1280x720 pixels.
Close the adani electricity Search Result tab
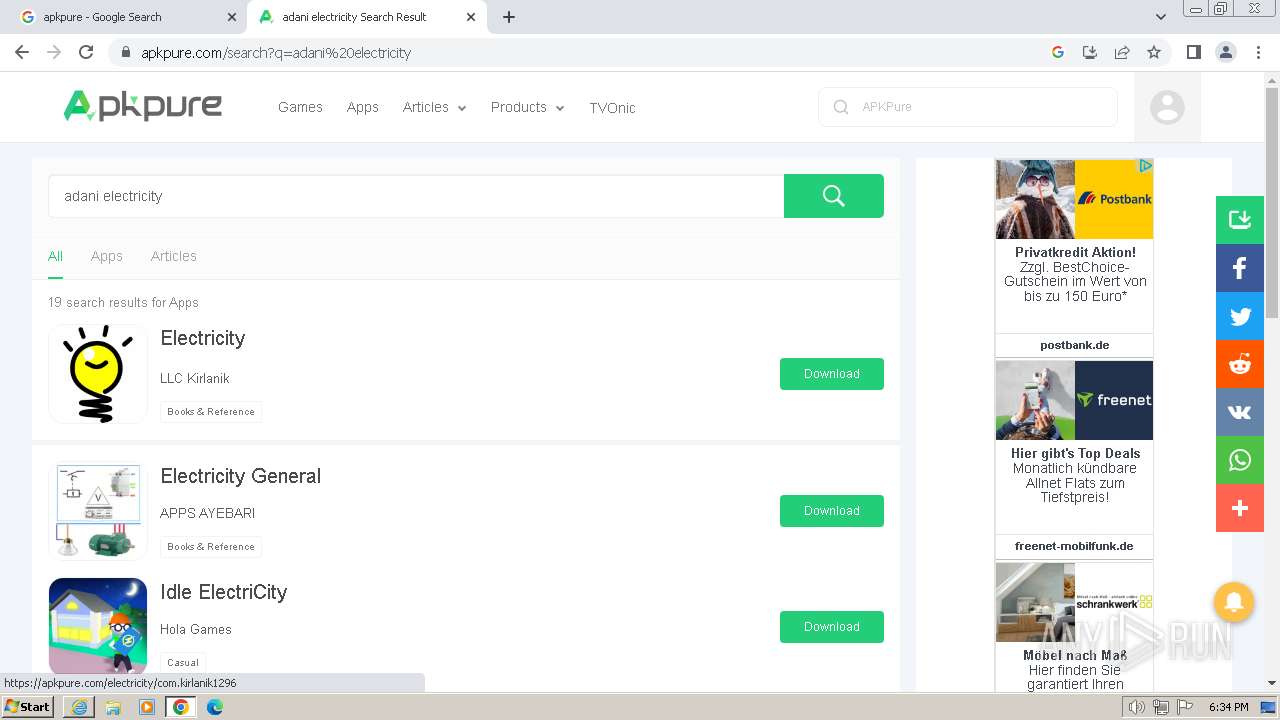coord(471,17)
